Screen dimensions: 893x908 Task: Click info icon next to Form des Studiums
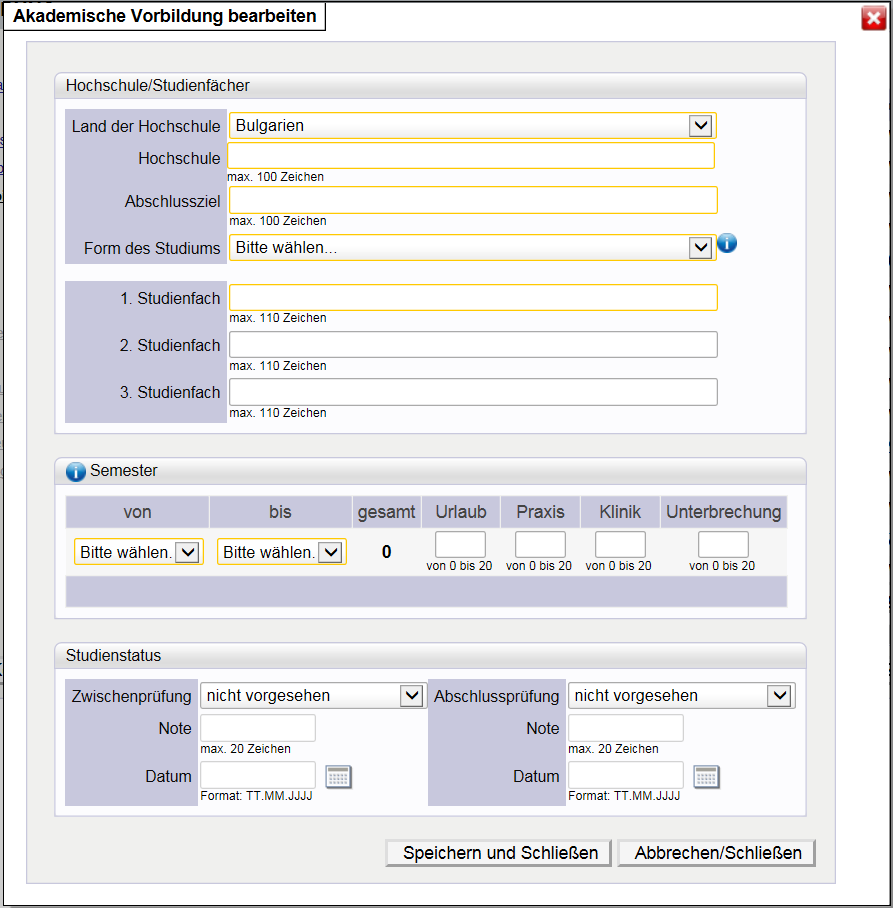tap(727, 243)
